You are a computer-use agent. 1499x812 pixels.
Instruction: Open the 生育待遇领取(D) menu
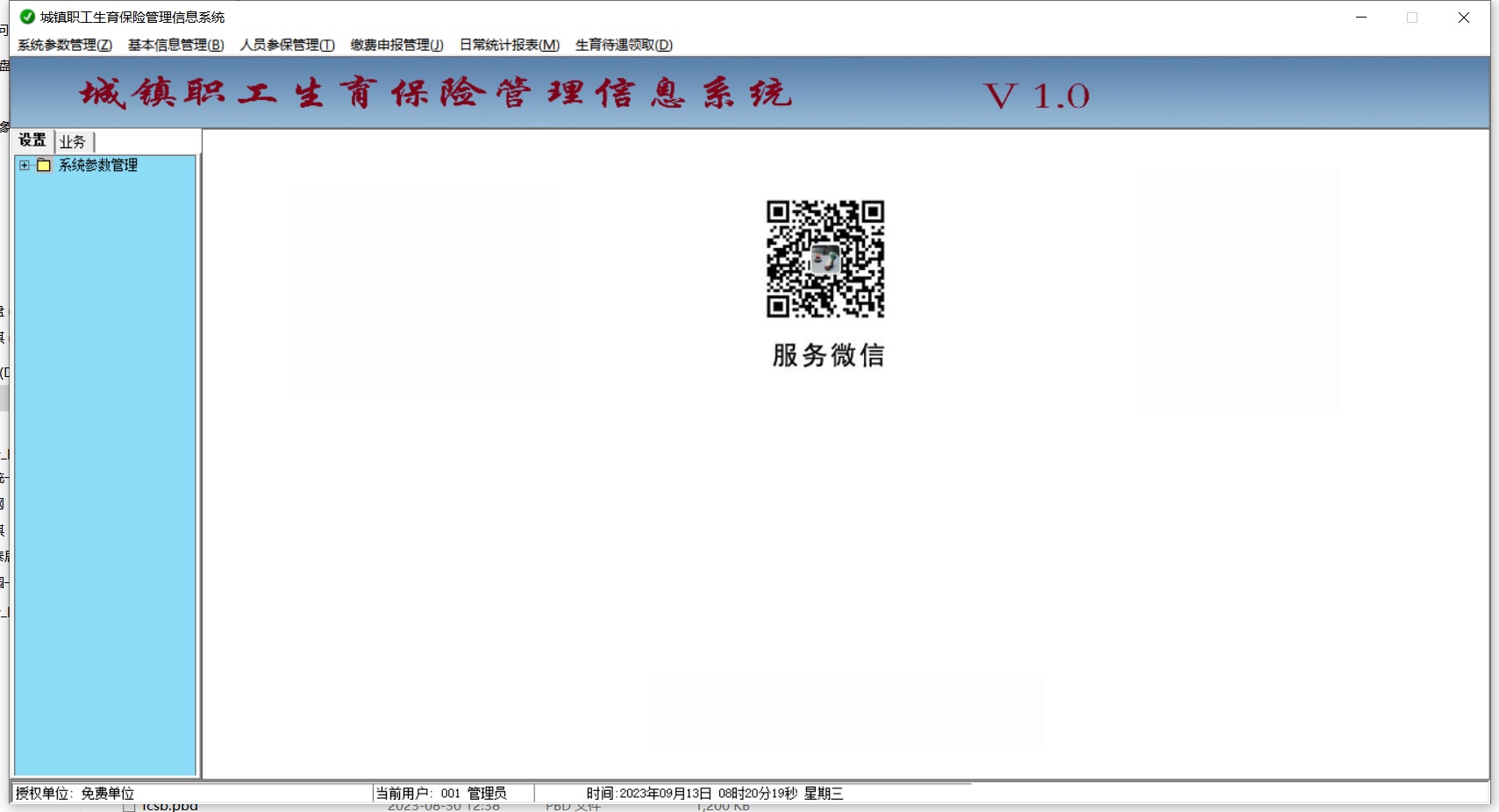point(624,45)
